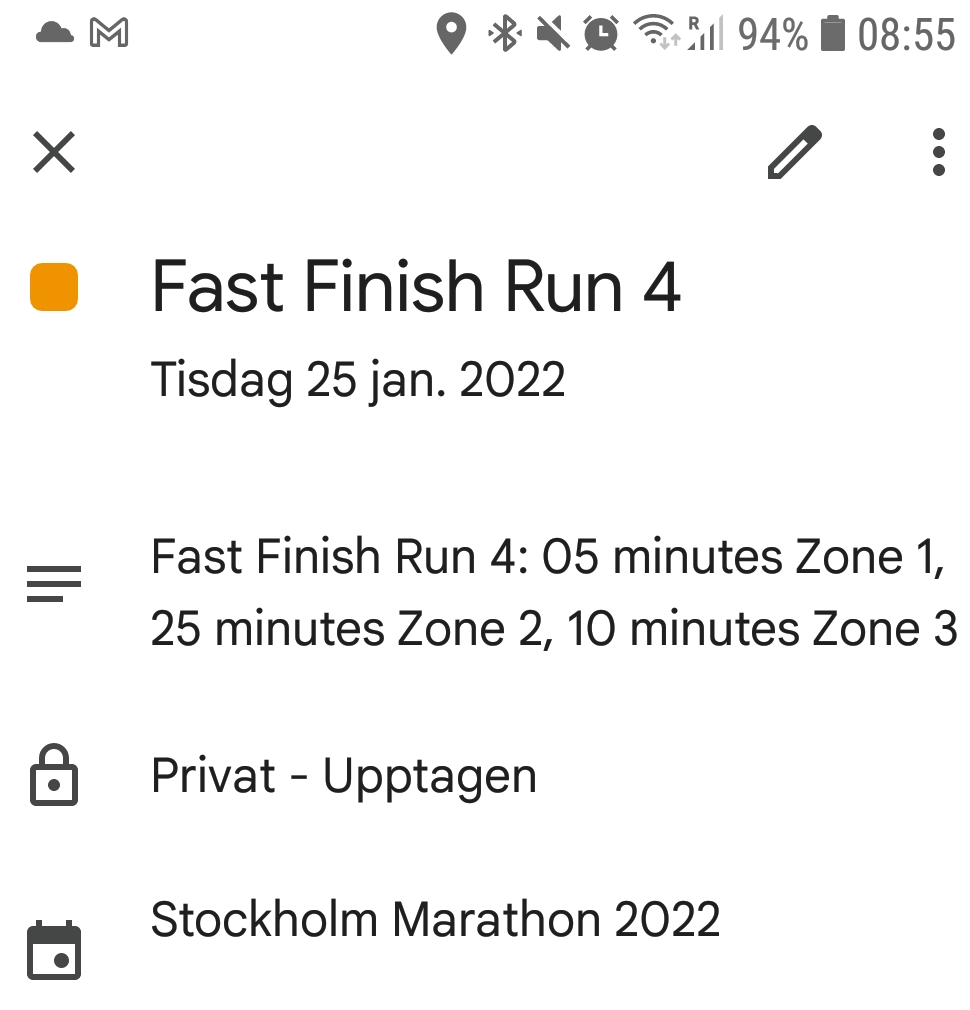Close the event details view
Viewport: 970px width, 1010px height.
(x=54, y=153)
